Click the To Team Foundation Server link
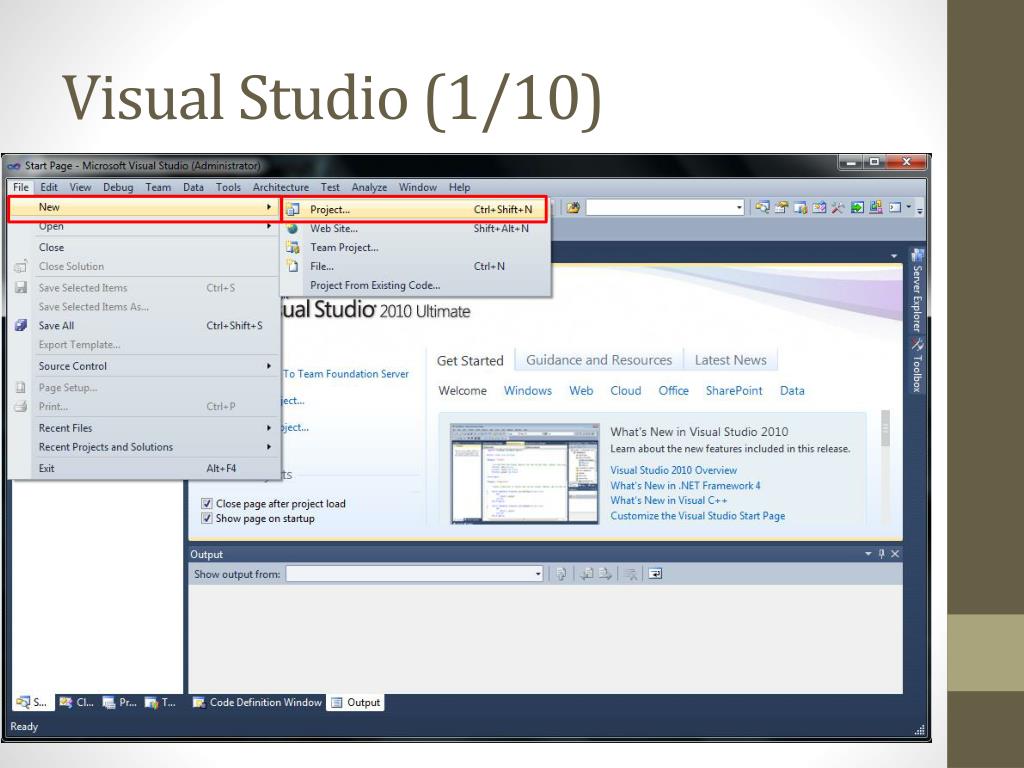 pyautogui.click(x=346, y=374)
